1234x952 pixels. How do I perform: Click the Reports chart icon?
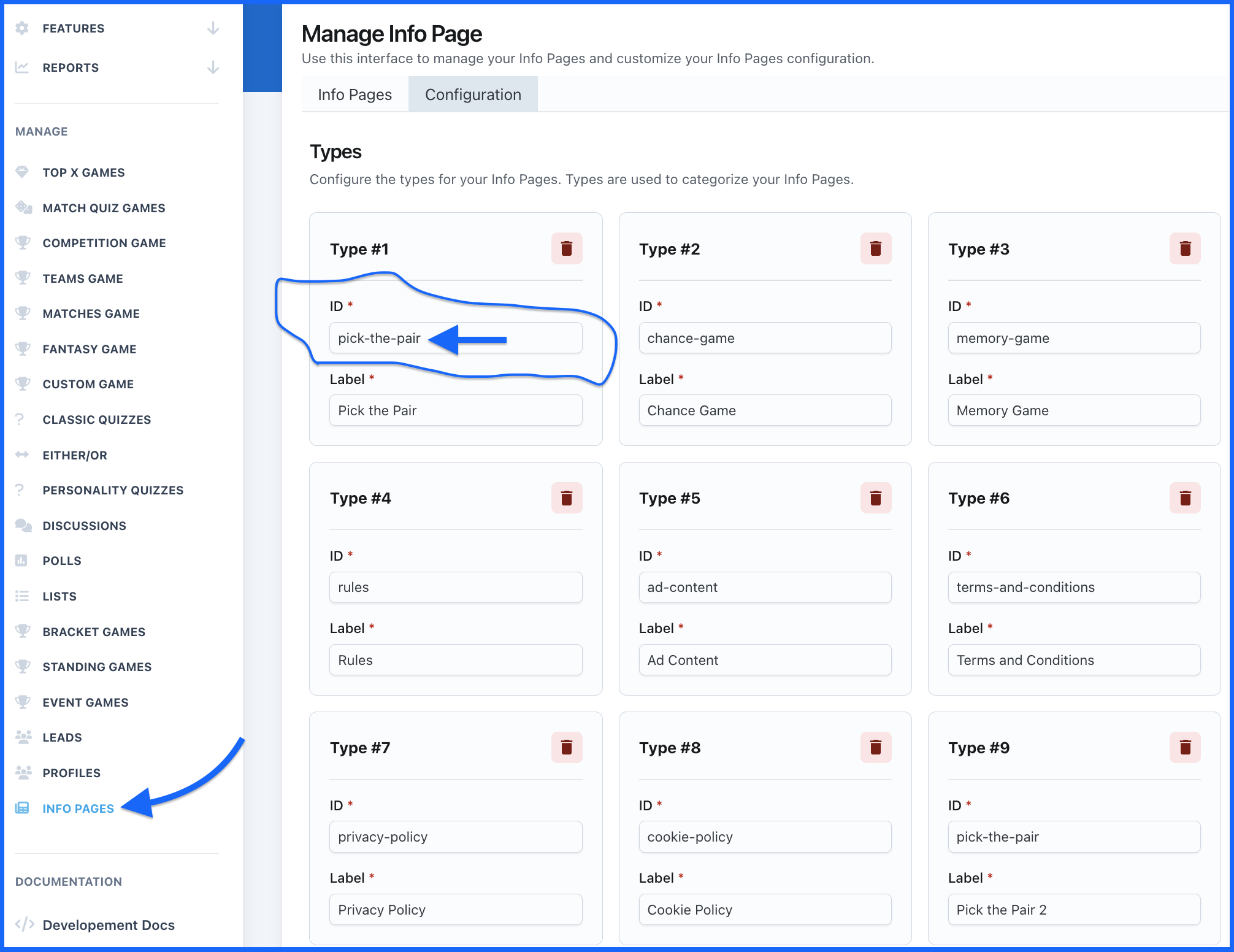click(22, 67)
